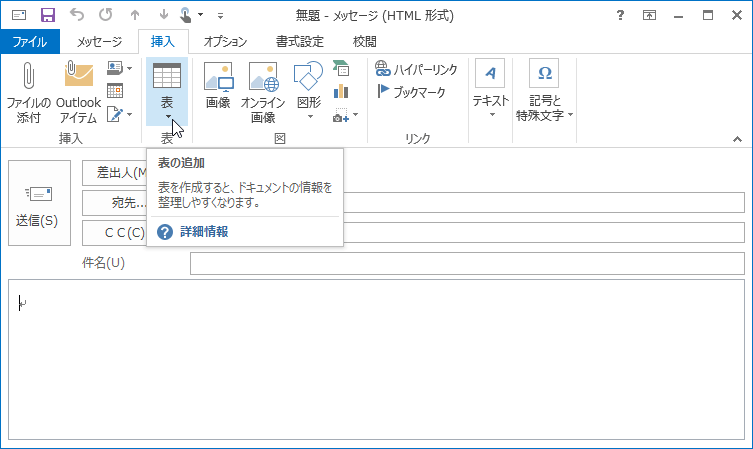Viewport: 753px width, 449px height.
Task: Open ribbon display options button
Action: [x=649, y=15]
